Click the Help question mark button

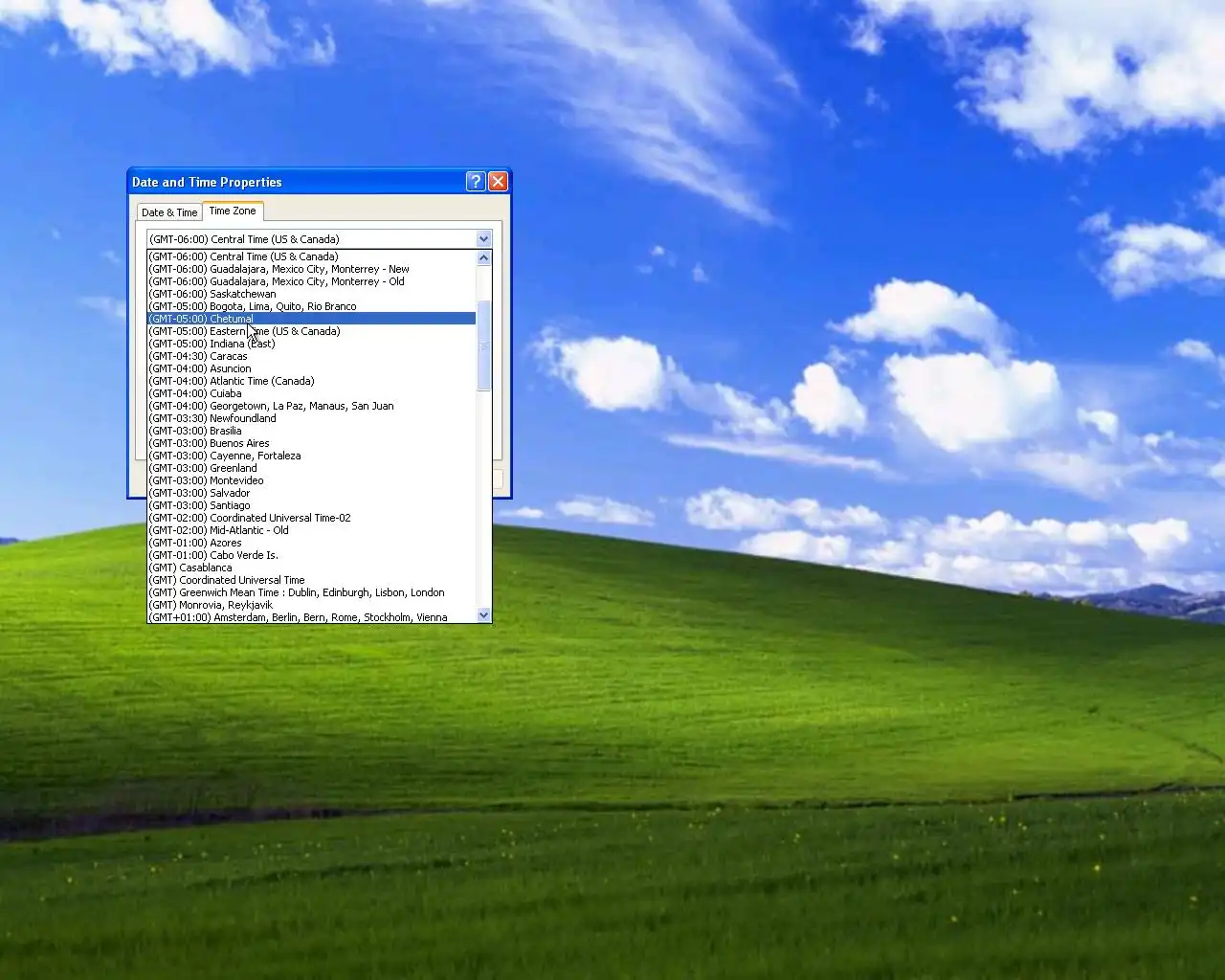point(476,182)
